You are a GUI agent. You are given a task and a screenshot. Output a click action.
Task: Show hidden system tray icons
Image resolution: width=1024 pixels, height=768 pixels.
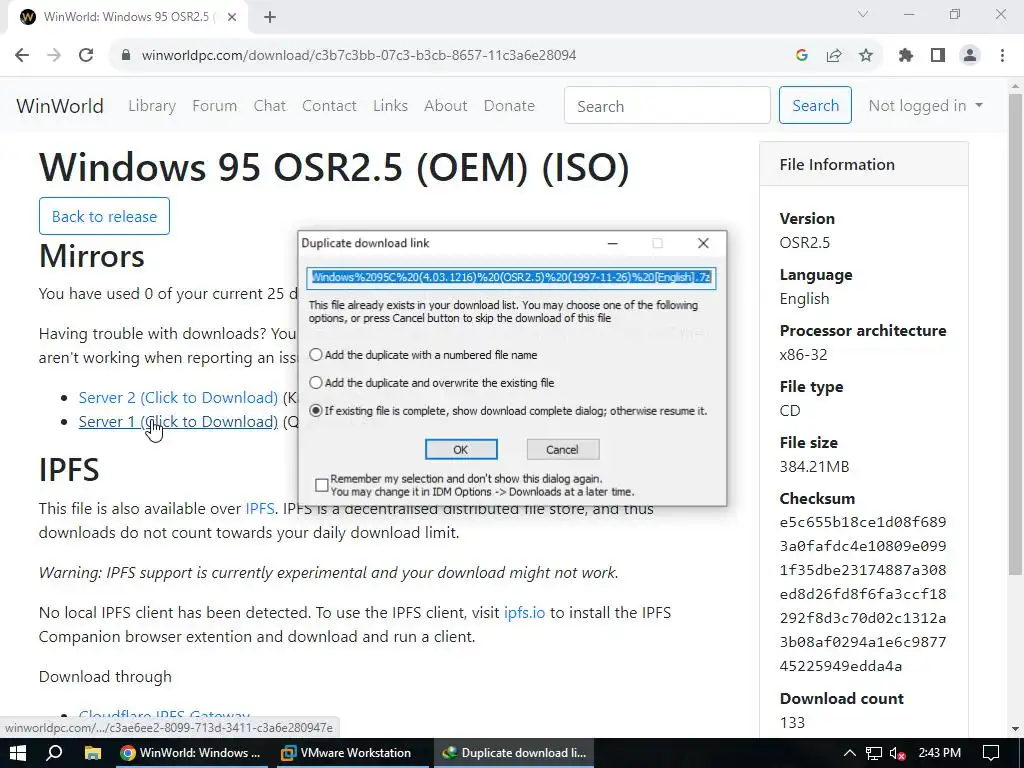click(x=849, y=753)
